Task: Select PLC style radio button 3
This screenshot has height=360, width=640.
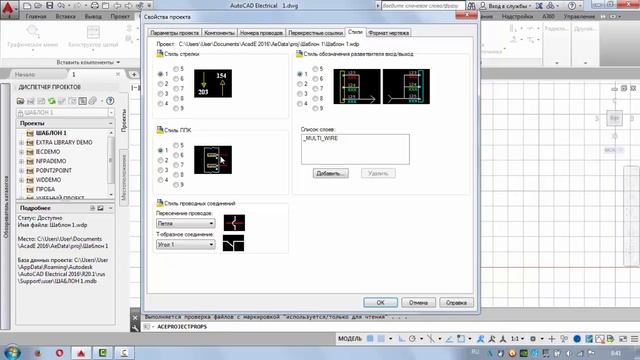Action: coord(160,170)
